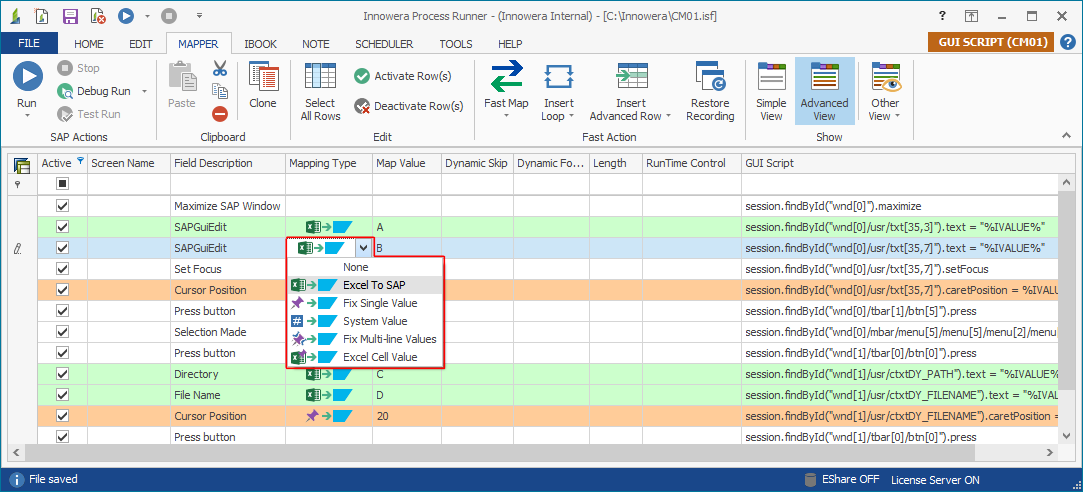Click the Insert Loop icon
Image resolution: width=1083 pixels, height=492 pixels.
559,76
